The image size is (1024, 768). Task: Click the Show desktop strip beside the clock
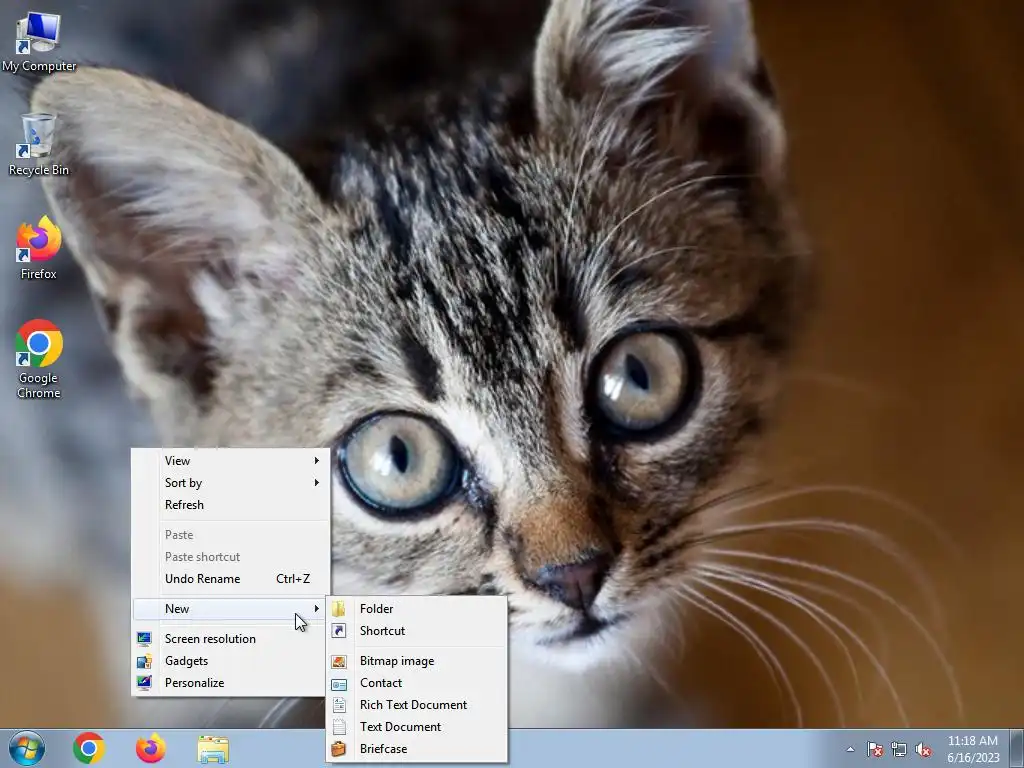click(1017, 748)
